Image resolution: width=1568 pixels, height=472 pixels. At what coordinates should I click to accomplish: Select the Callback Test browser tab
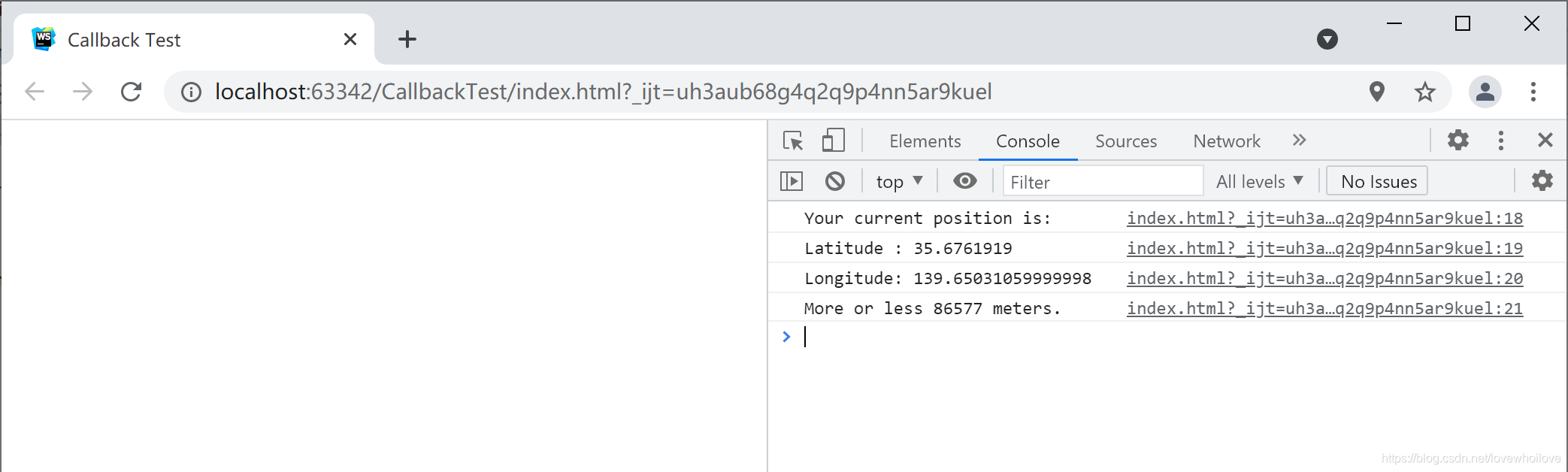coord(194,39)
